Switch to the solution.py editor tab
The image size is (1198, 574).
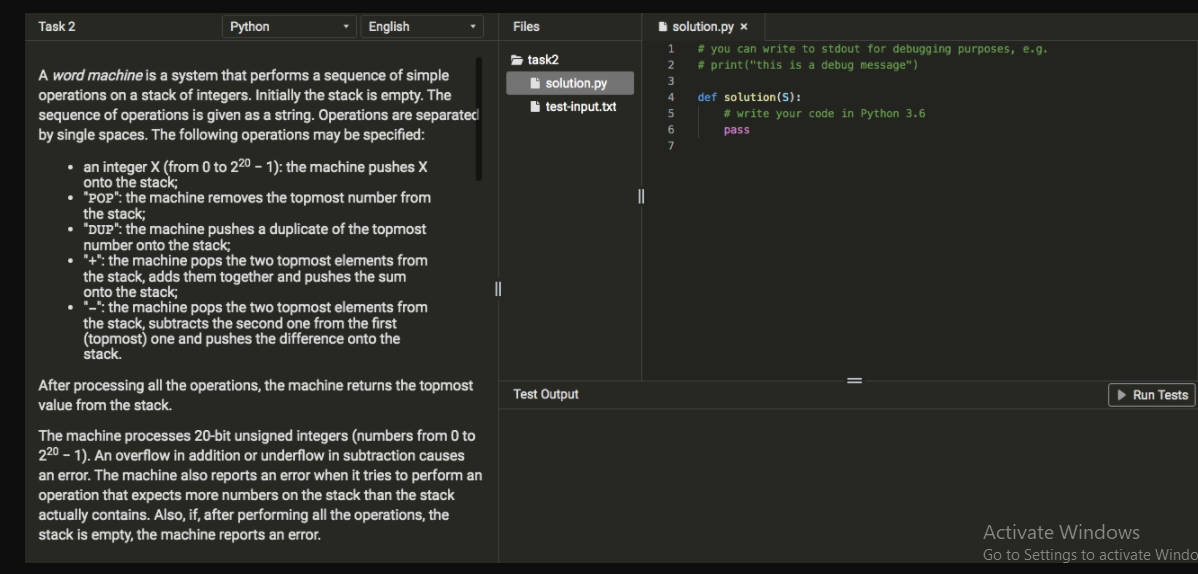[702, 27]
